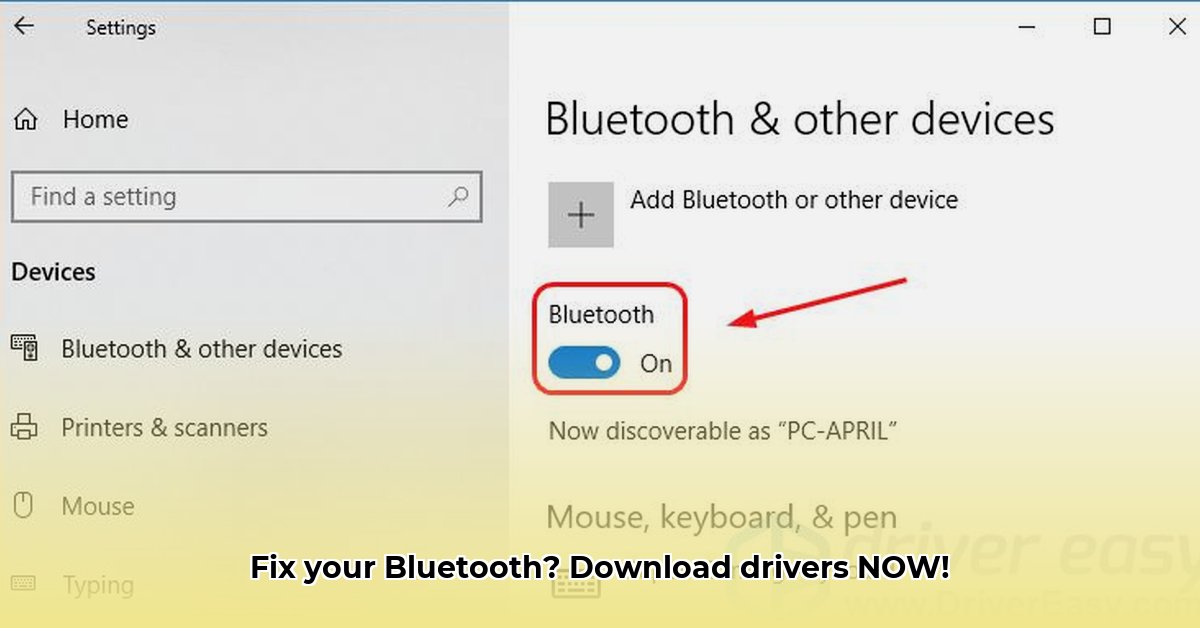The height and width of the screenshot is (628, 1200).
Task: Click the plus icon to add a device
Action: [x=580, y=214]
